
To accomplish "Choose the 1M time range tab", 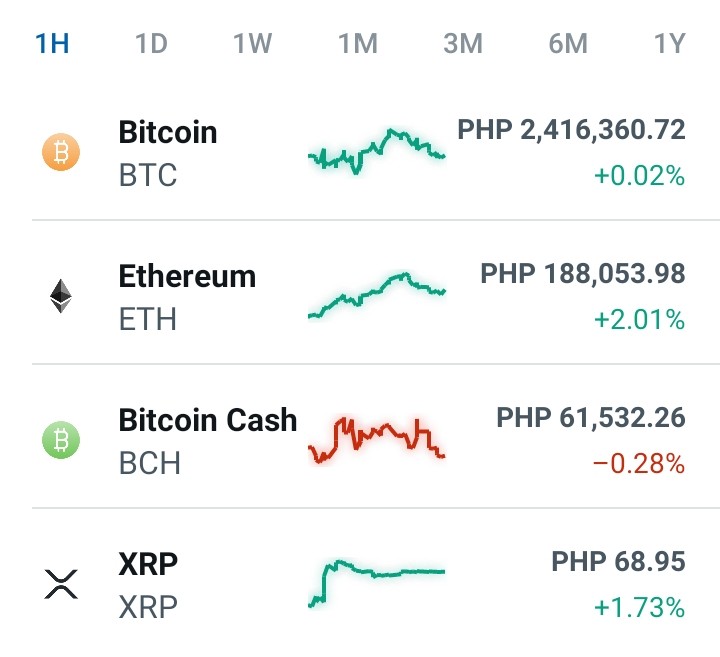I will [358, 44].
